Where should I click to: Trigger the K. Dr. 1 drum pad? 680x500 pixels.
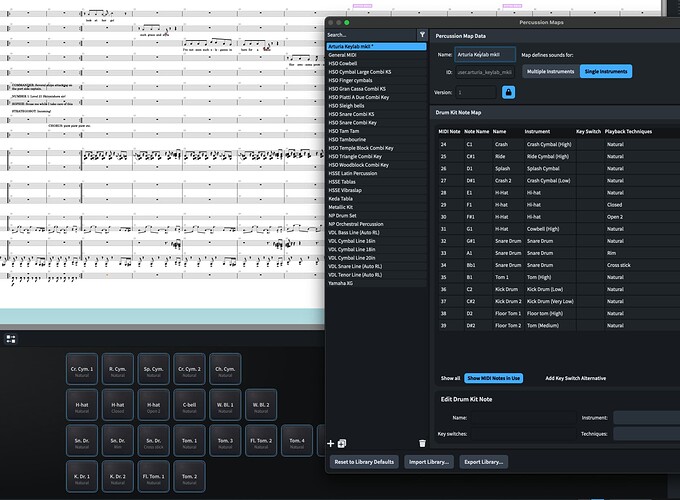(x=82, y=477)
